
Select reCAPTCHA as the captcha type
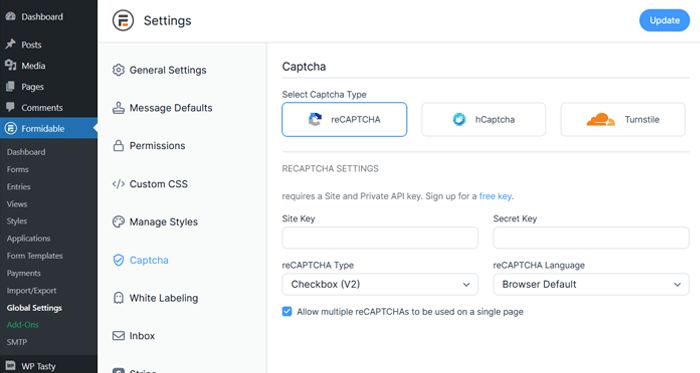click(344, 120)
